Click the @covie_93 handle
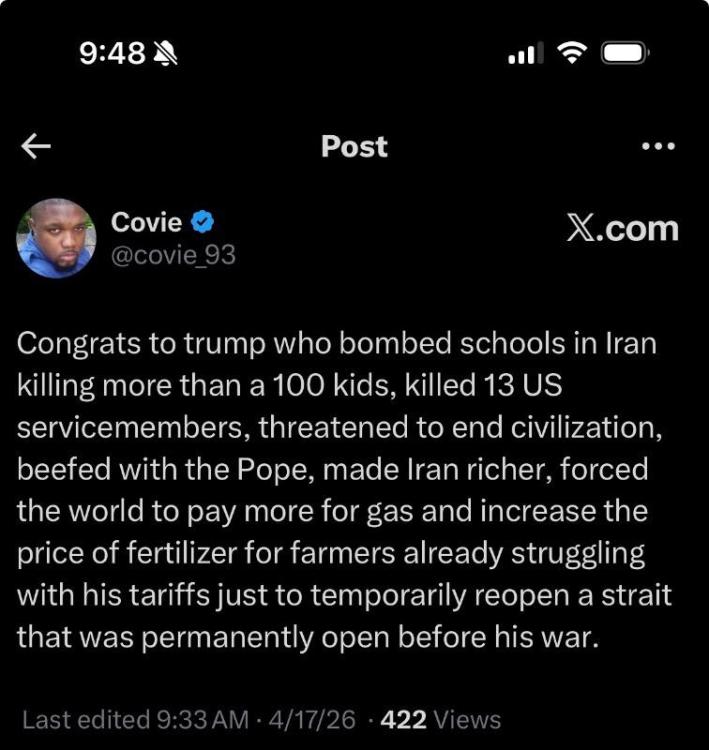This screenshot has width=709, height=750. coord(172,255)
